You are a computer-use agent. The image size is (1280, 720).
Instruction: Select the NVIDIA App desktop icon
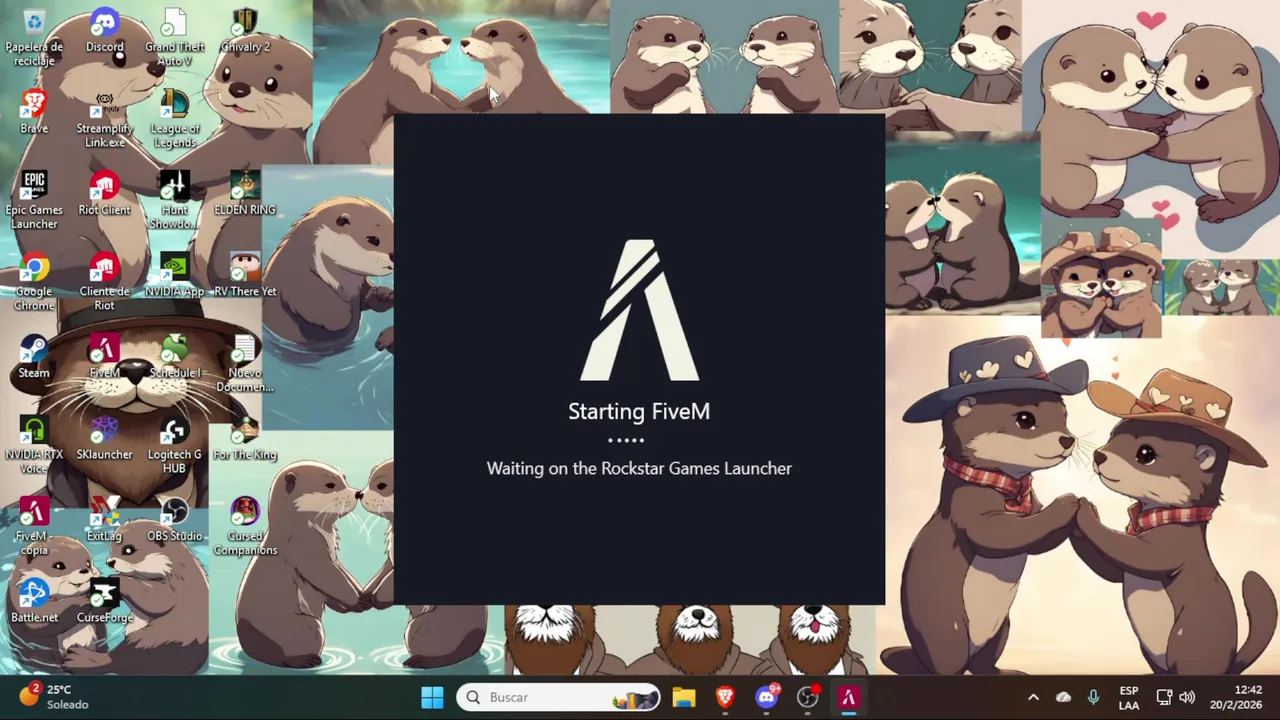pos(174,277)
